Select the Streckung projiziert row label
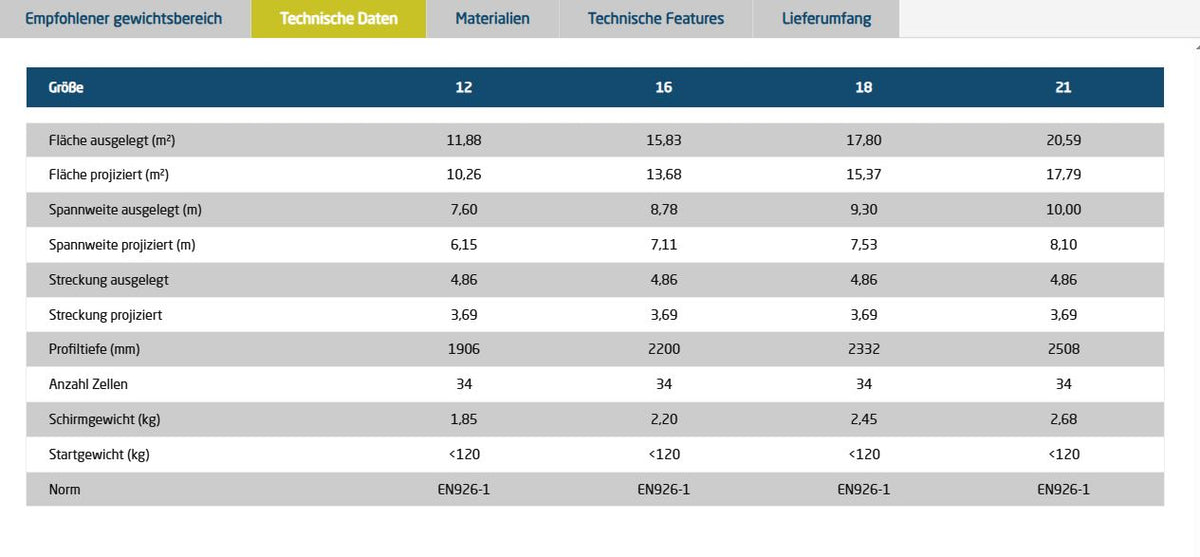 pos(105,315)
